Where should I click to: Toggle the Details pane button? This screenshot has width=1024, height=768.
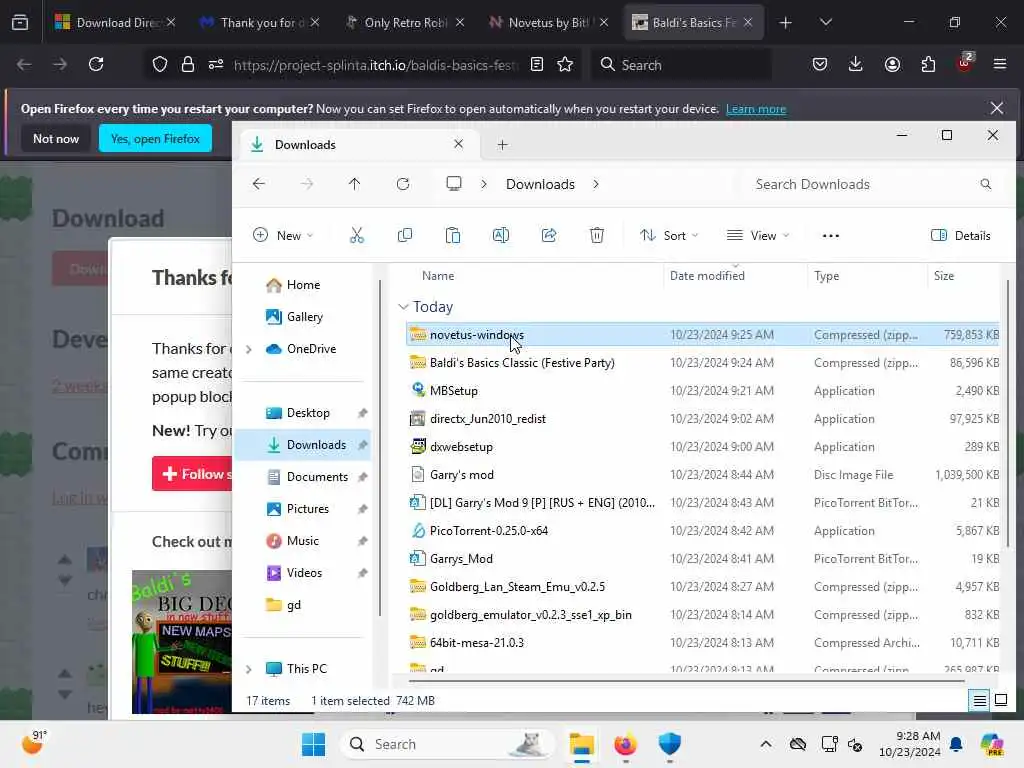tap(961, 236)
